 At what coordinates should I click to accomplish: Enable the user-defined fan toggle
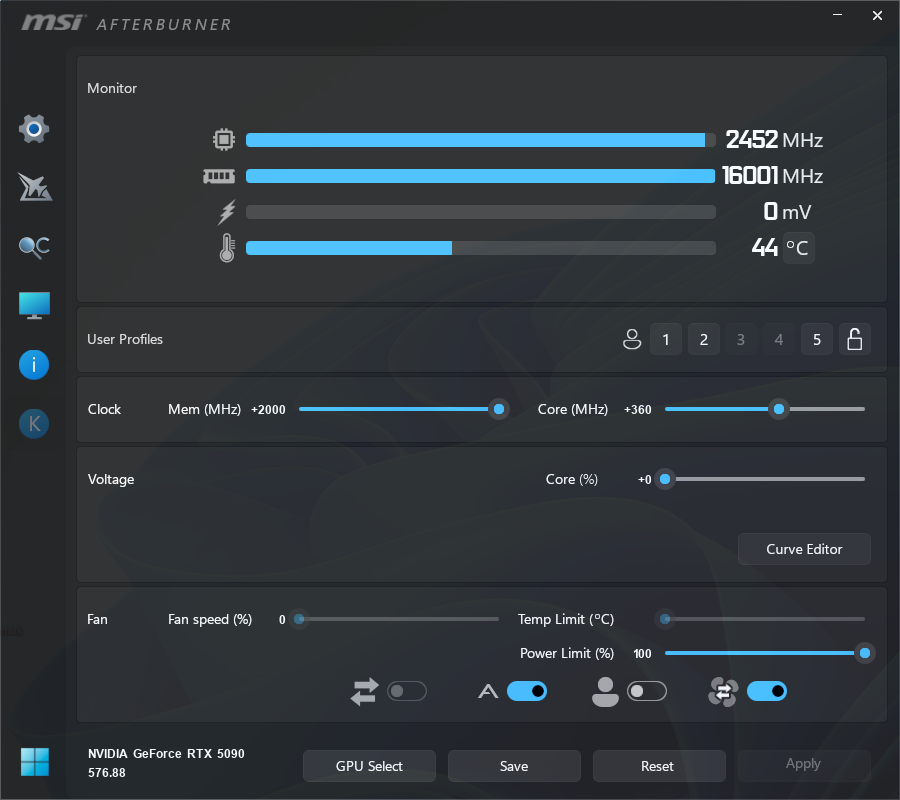[x=646, y=691]
